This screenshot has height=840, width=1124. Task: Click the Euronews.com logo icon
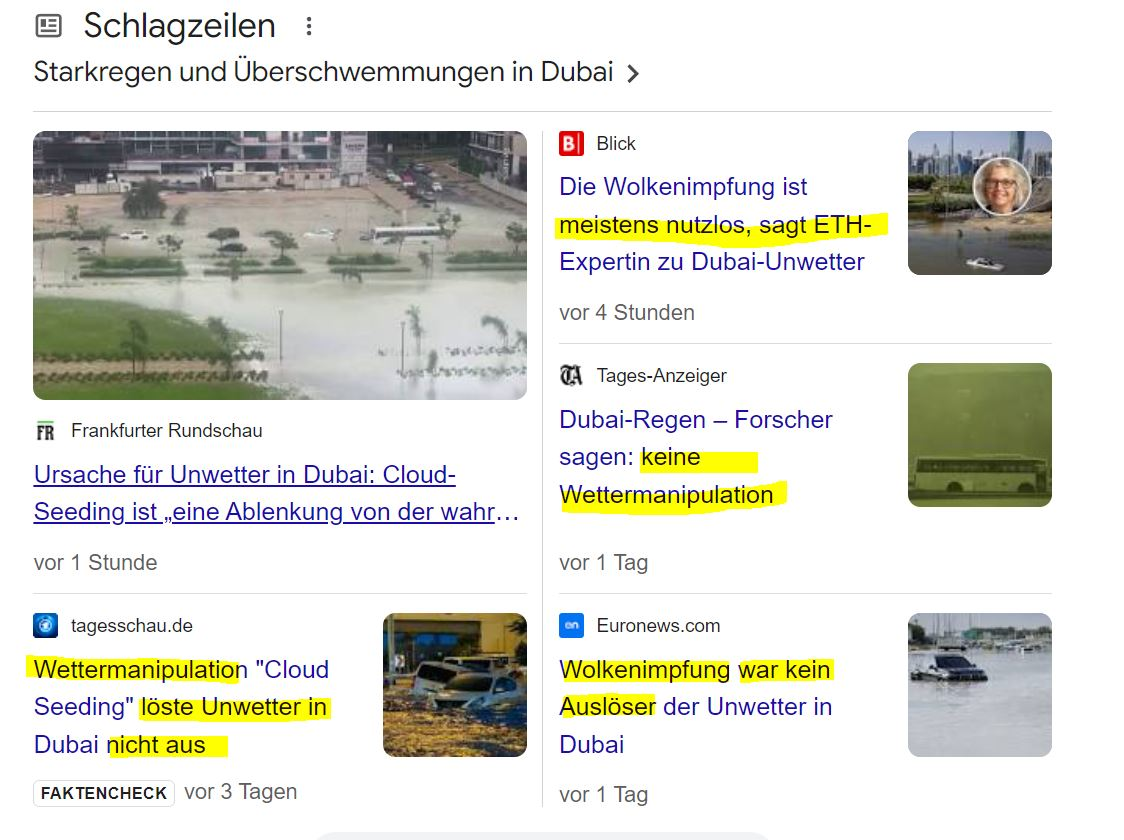tap(571, 626)
